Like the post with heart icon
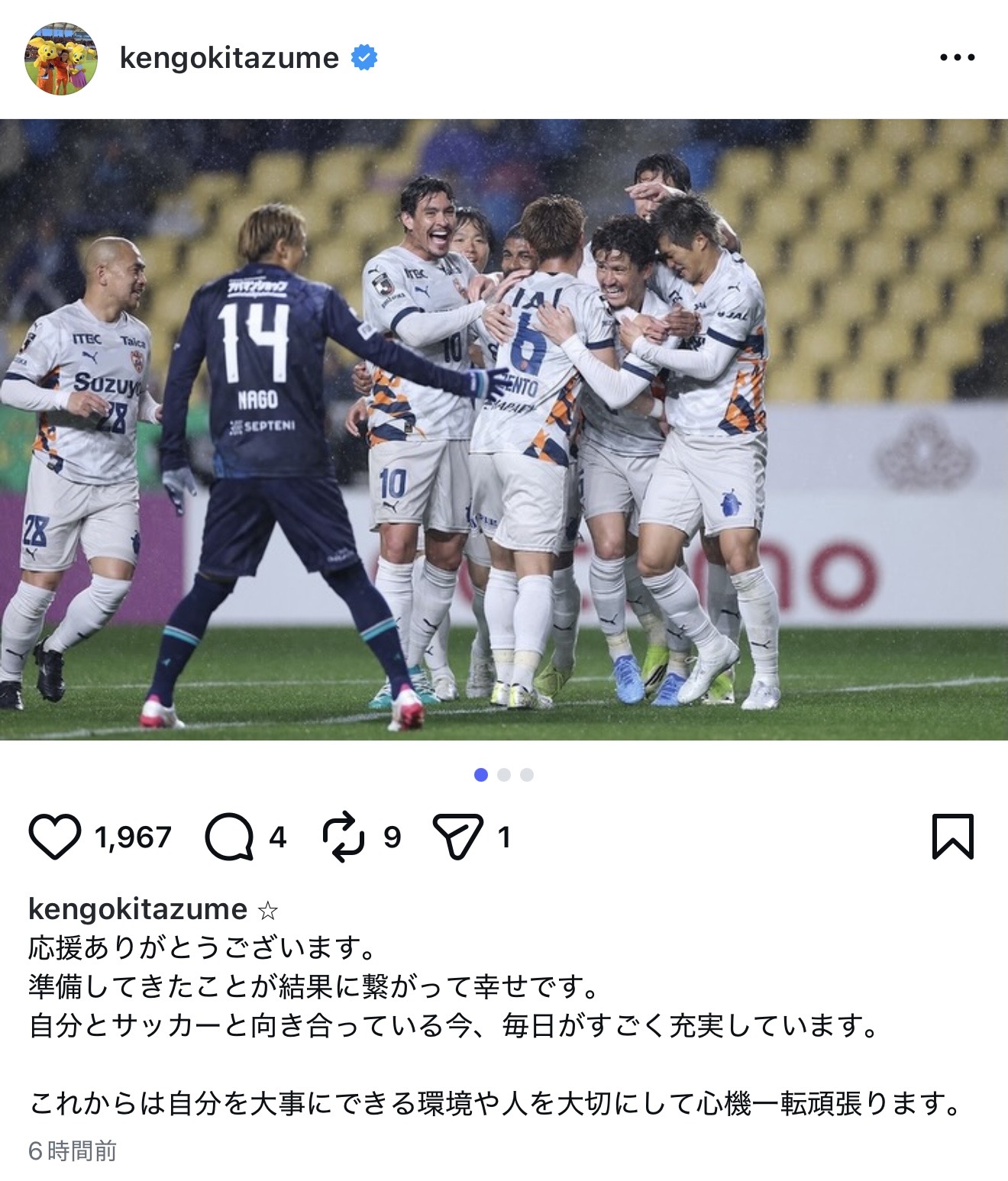This screenshot has width=1008, height=1181. coord(54,837)
